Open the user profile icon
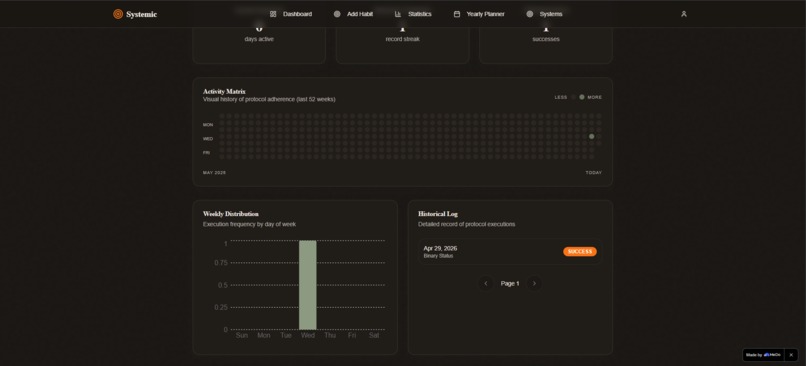 pos(684,14)
